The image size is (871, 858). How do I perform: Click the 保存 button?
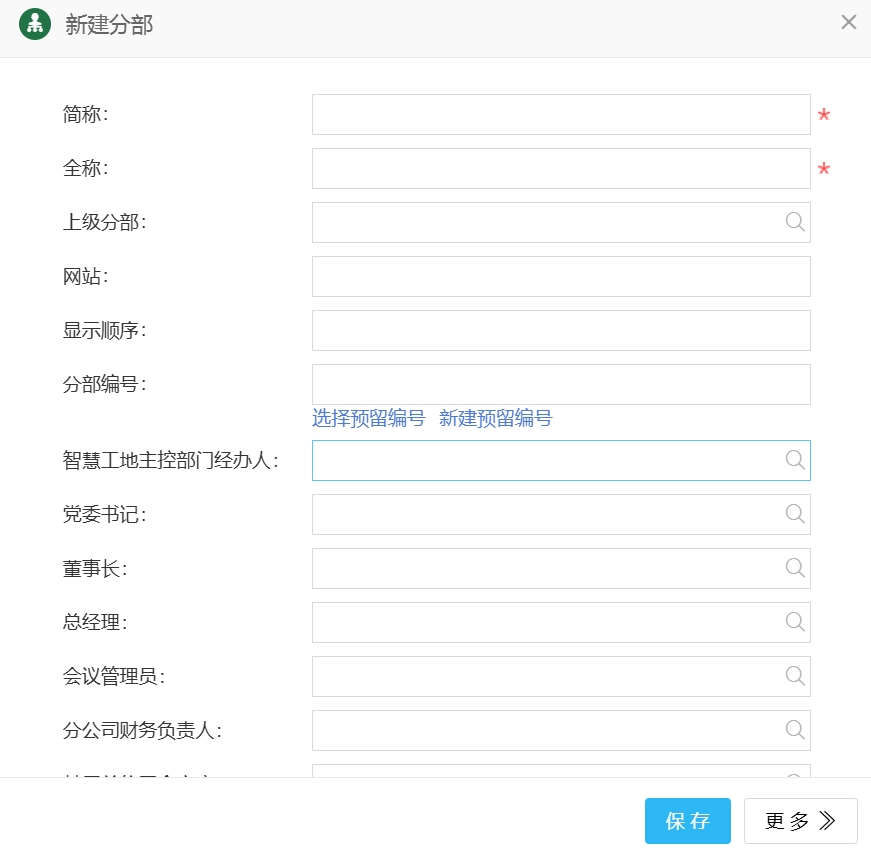click(x=687, y=821)
